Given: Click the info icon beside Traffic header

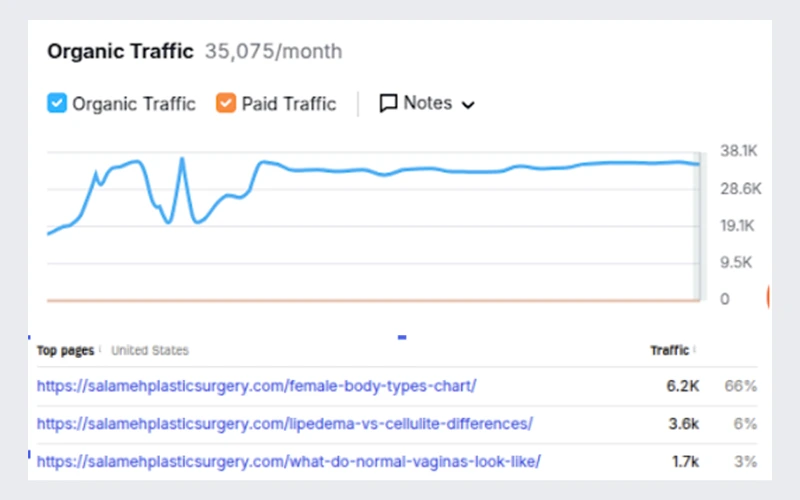Looking at the screenshot, I should (x=695, y=349).
